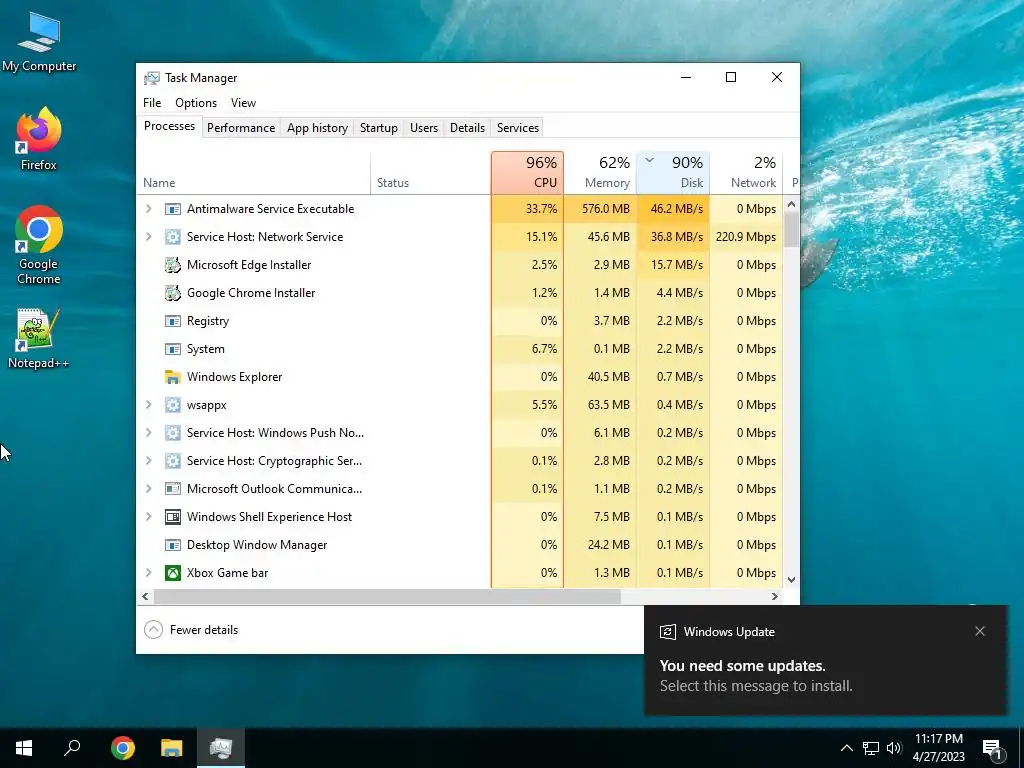The image size is (1024, 768).
Task: Click the Registry process icon
Action: point(172,321)
